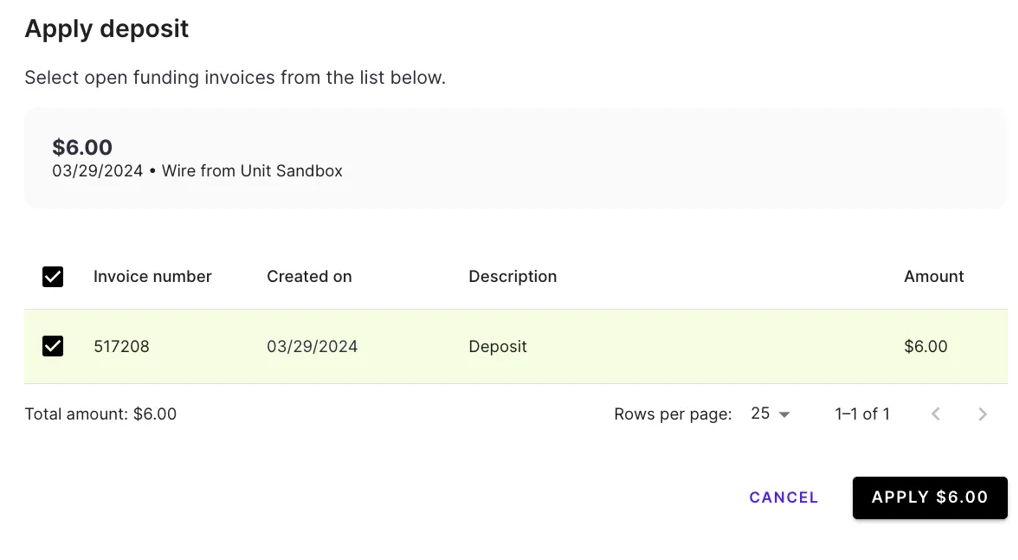Click the Total amount: $6.00 label
Screen dimensions: 1018x560
(100, 414)
